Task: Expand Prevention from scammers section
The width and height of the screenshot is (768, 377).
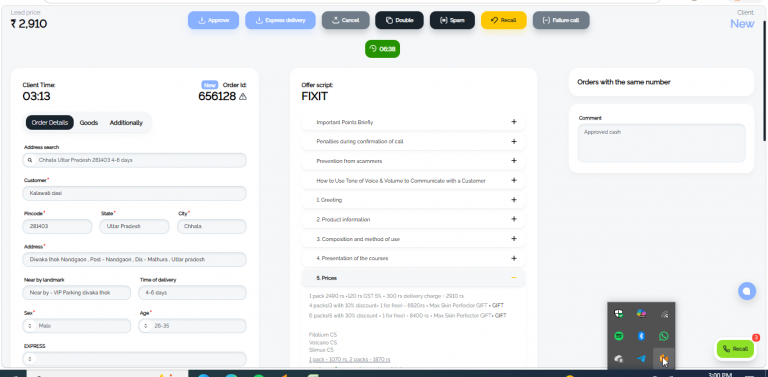Action: (x=413, y=161)
